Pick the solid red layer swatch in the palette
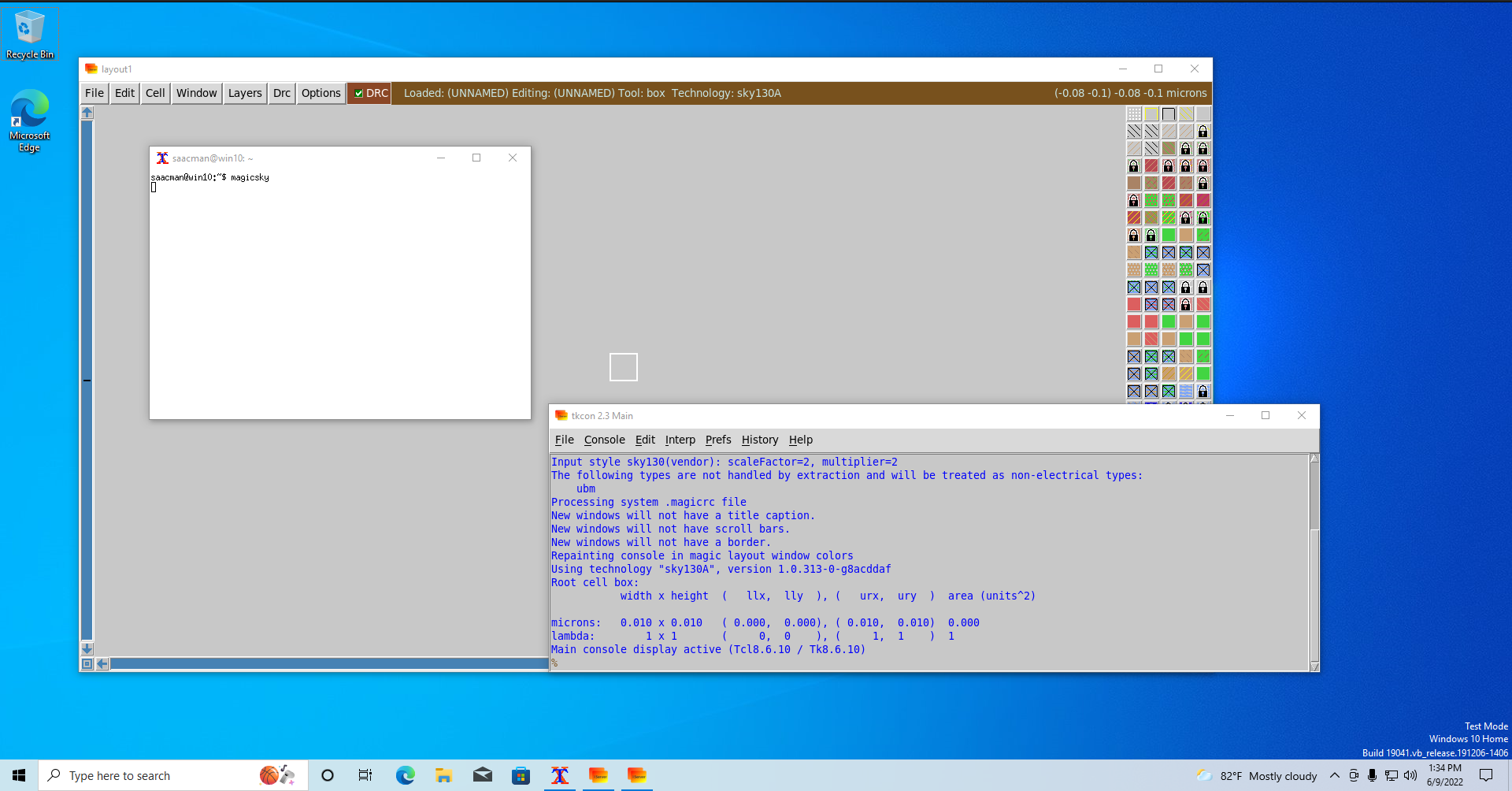The image size is (1512, 791). [1134, 305]
